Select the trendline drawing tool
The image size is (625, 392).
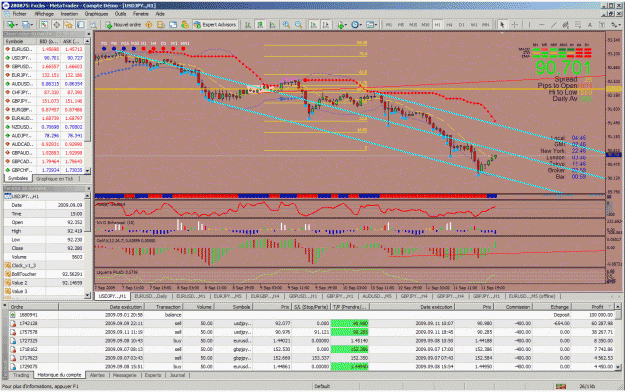pos(554,25)
